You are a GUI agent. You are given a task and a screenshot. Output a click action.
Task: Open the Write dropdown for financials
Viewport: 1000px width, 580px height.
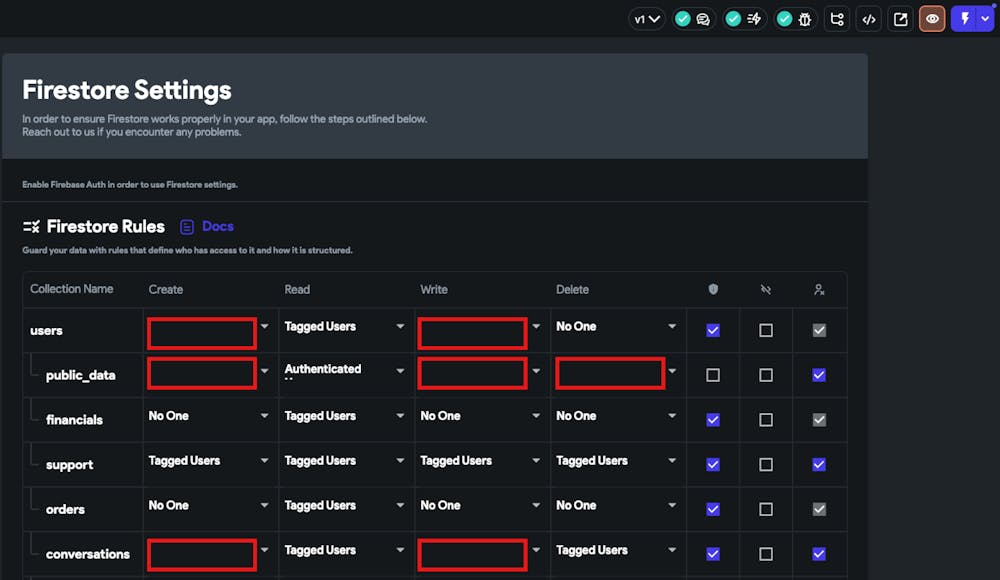coord(480,416)
